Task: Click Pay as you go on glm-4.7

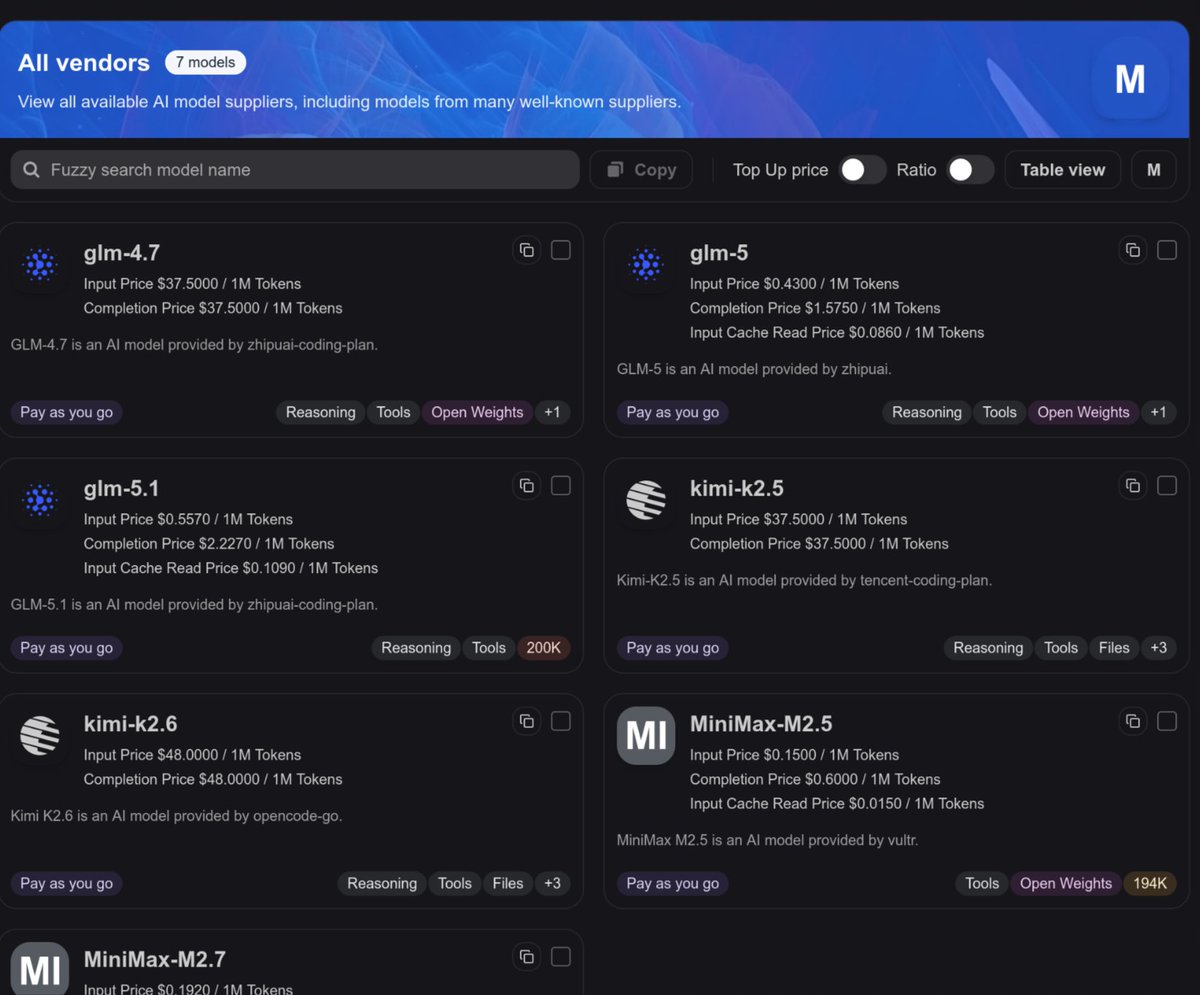Action: (67, 412)
